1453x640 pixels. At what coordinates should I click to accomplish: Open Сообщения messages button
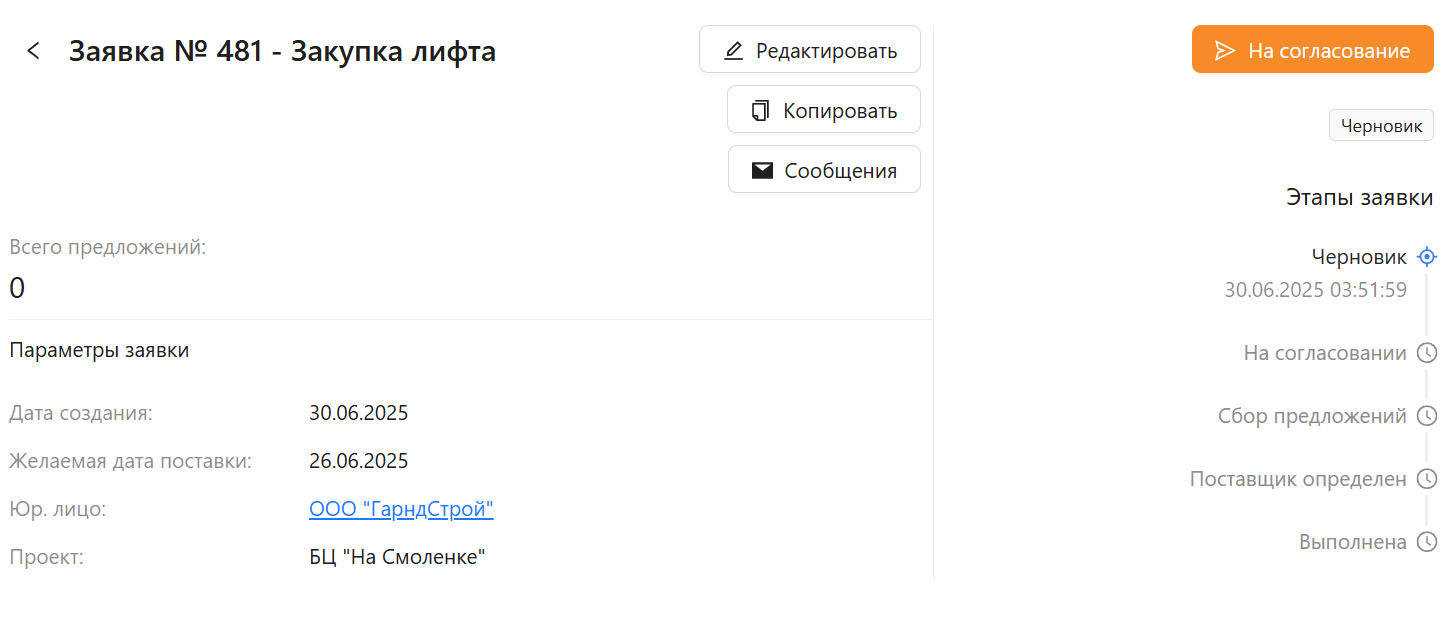[824, 170]
